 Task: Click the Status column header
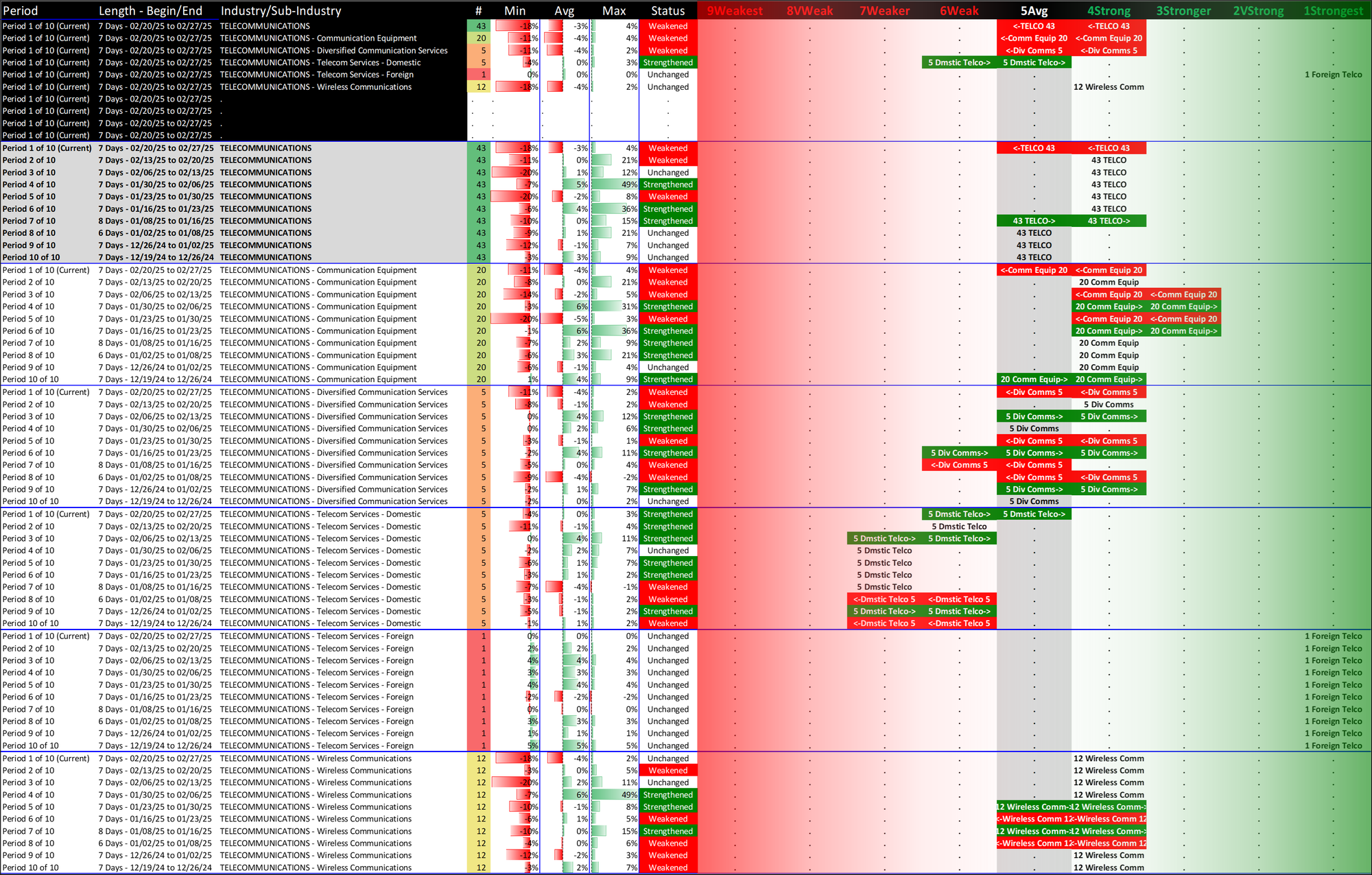click(667, 10)
